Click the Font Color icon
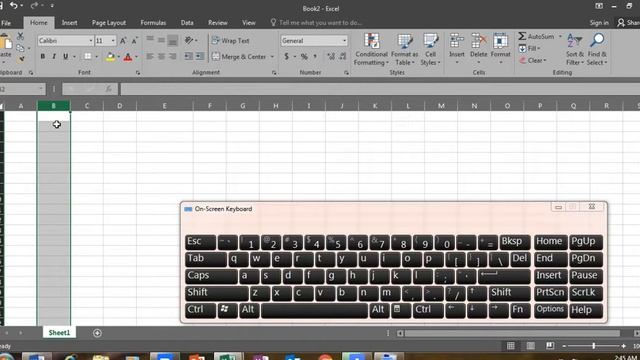640x360 pixels. point(128,57)
